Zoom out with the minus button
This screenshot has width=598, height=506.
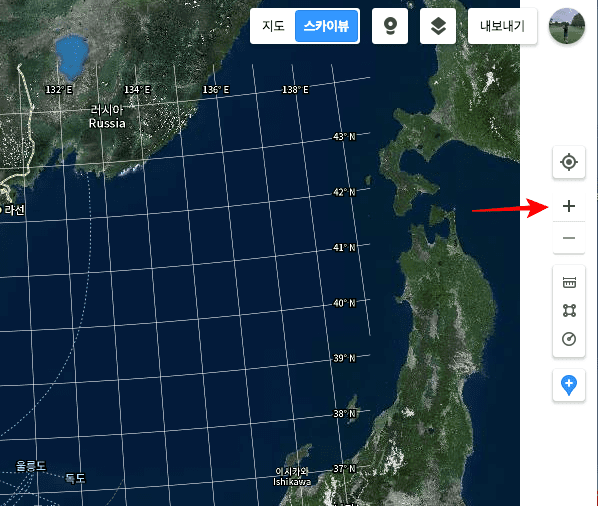pyautogui.click(x=569, y=238)
